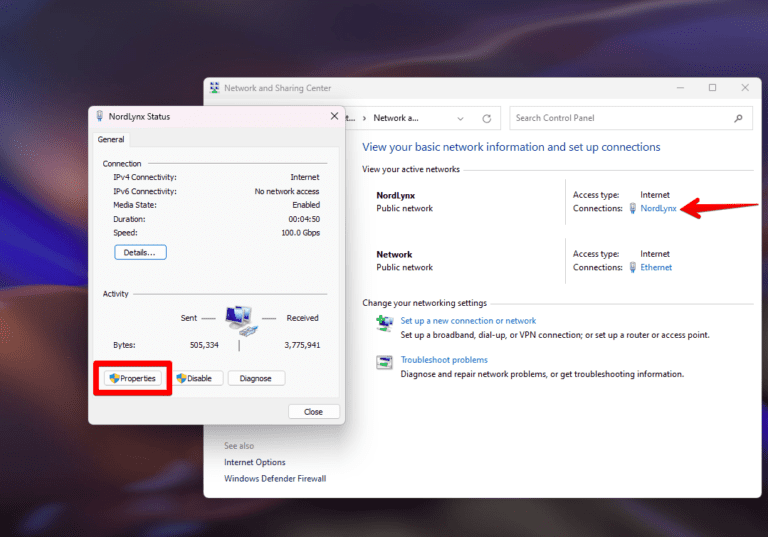Open connection Details
768x537 pixels.
click(140, 252)
